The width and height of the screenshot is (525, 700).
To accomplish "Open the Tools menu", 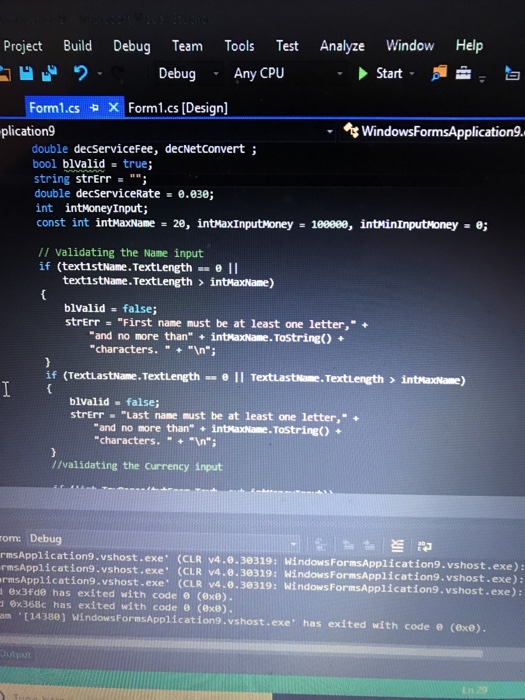I will [239, 46].
